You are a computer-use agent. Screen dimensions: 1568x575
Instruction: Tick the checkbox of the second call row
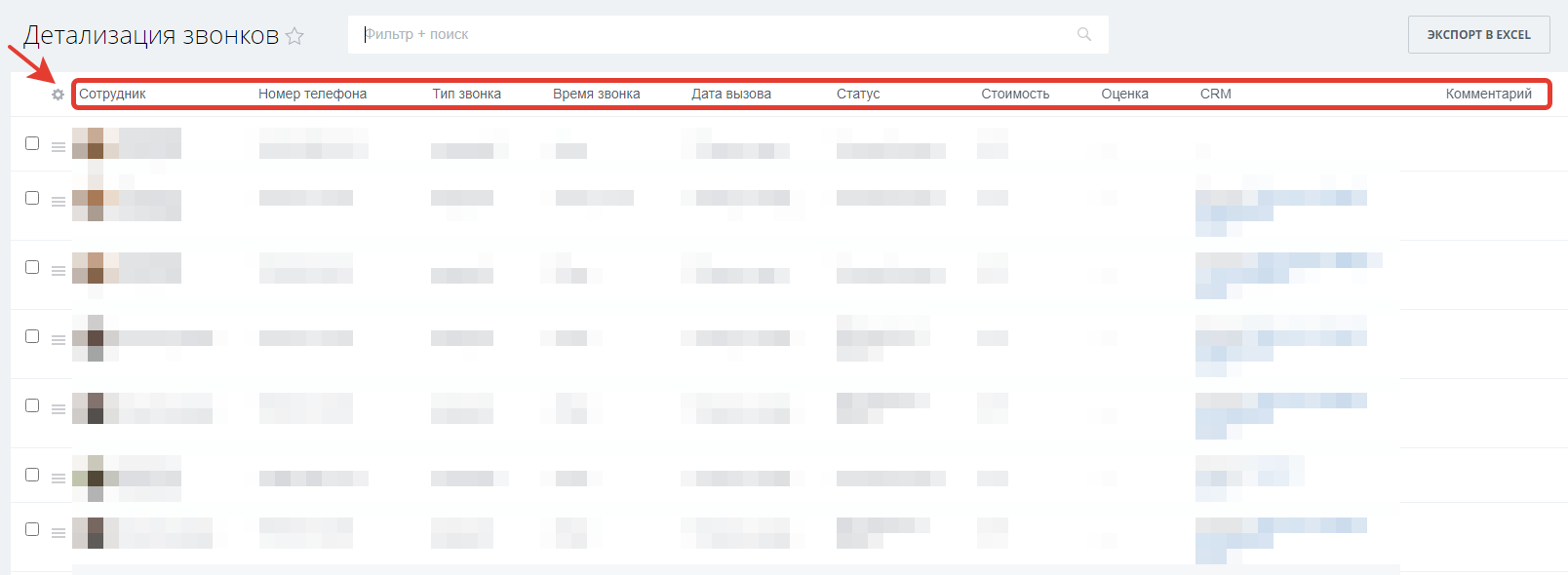[32, 198]
